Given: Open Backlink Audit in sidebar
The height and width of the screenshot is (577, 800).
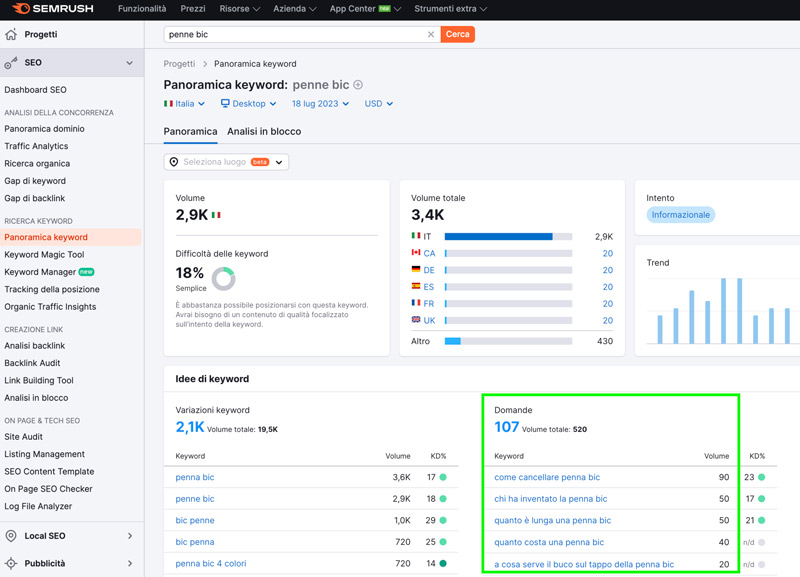Looking at the screenshot, I should coord(32,363).
